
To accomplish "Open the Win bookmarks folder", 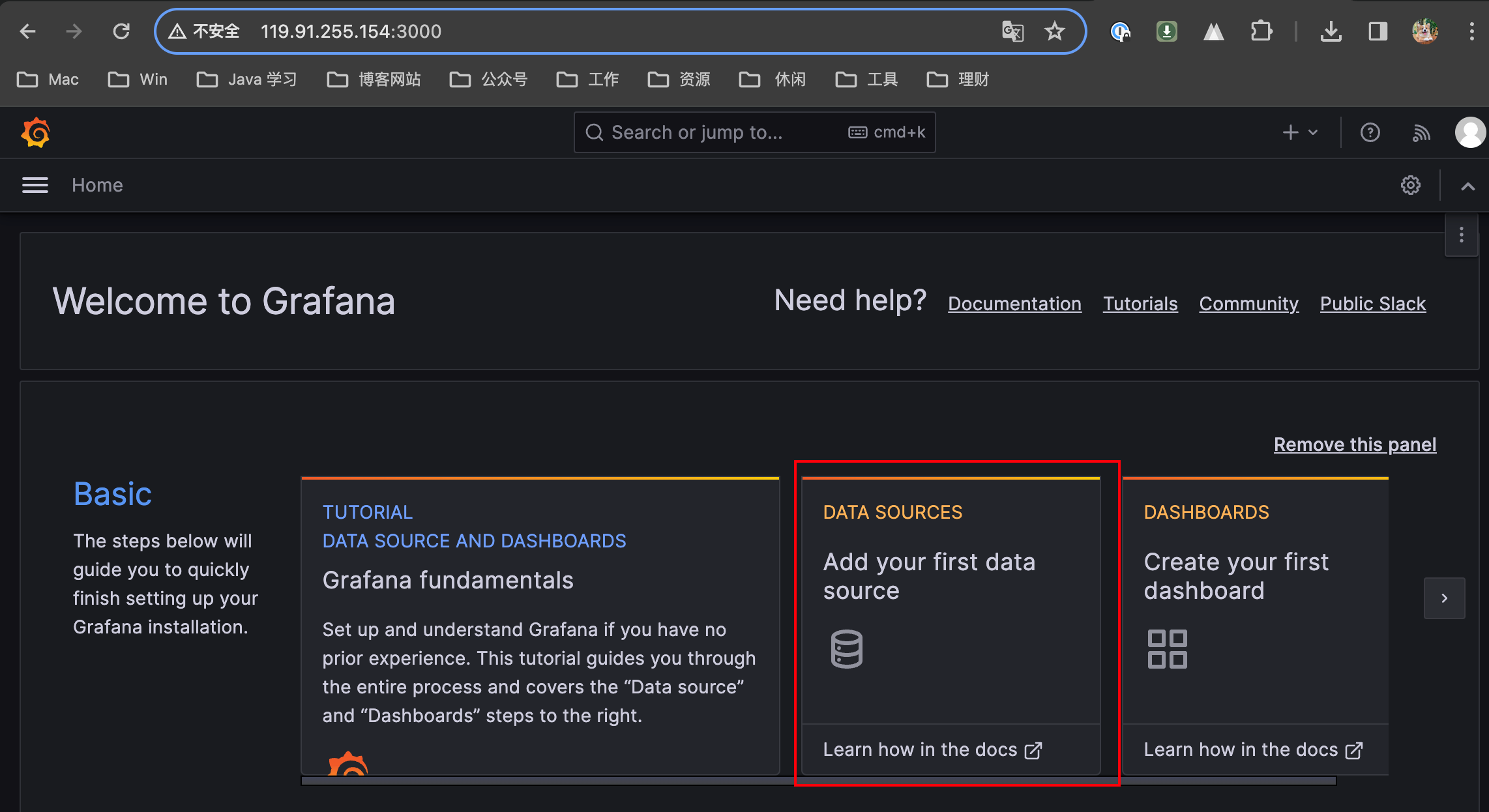I will point(138,80).
